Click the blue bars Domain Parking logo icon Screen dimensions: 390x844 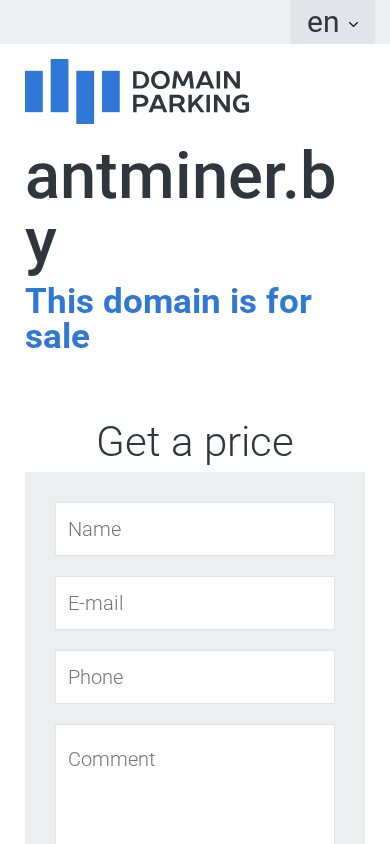(72, 91)
